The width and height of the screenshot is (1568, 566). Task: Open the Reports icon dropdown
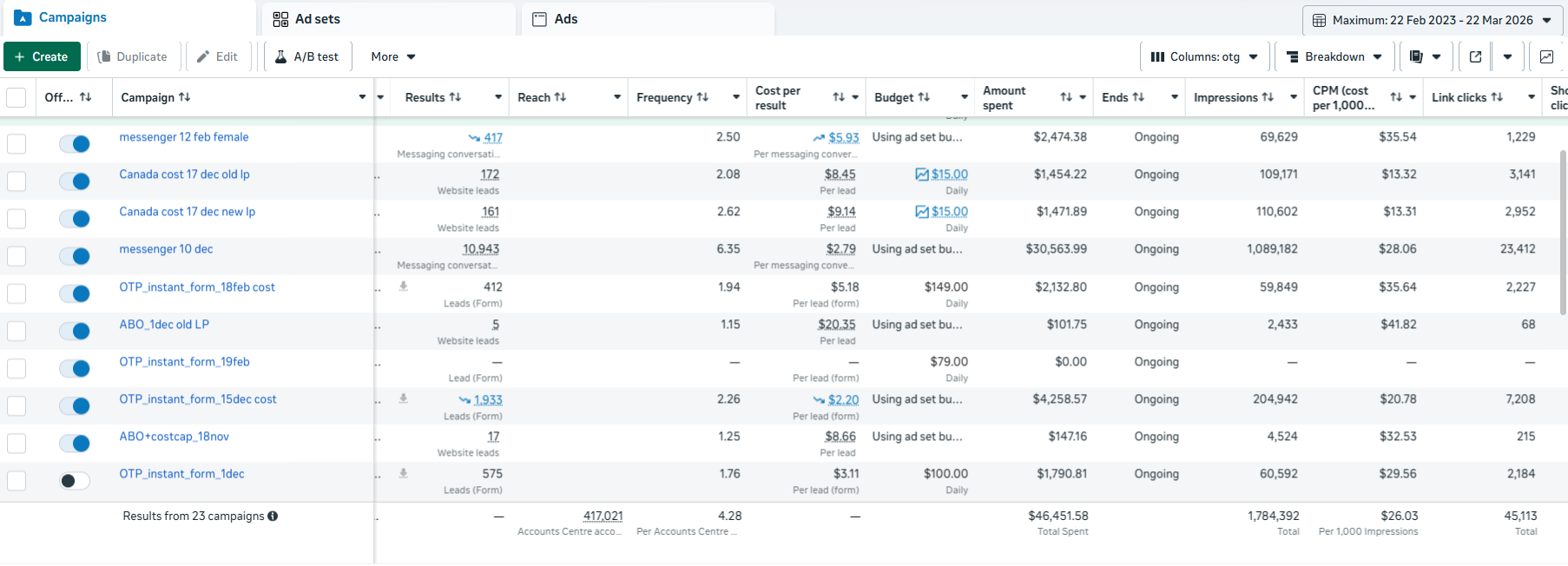click(1425, 56)
